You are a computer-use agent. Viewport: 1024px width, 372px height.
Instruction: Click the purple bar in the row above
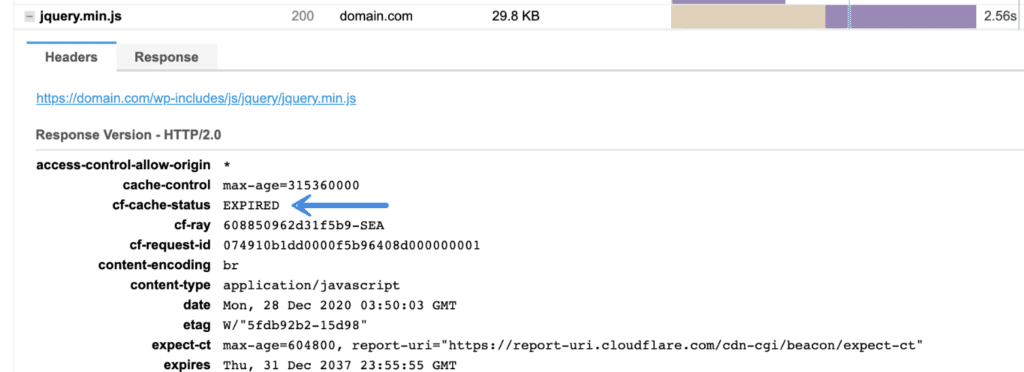point(728,2)
